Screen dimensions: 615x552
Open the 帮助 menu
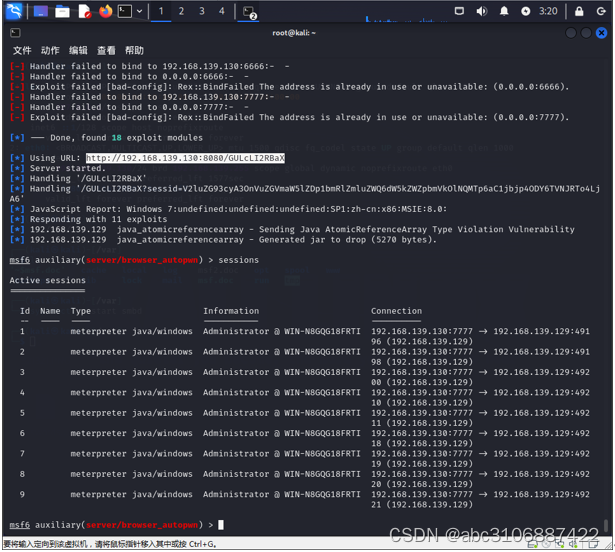tap(134, 50)
